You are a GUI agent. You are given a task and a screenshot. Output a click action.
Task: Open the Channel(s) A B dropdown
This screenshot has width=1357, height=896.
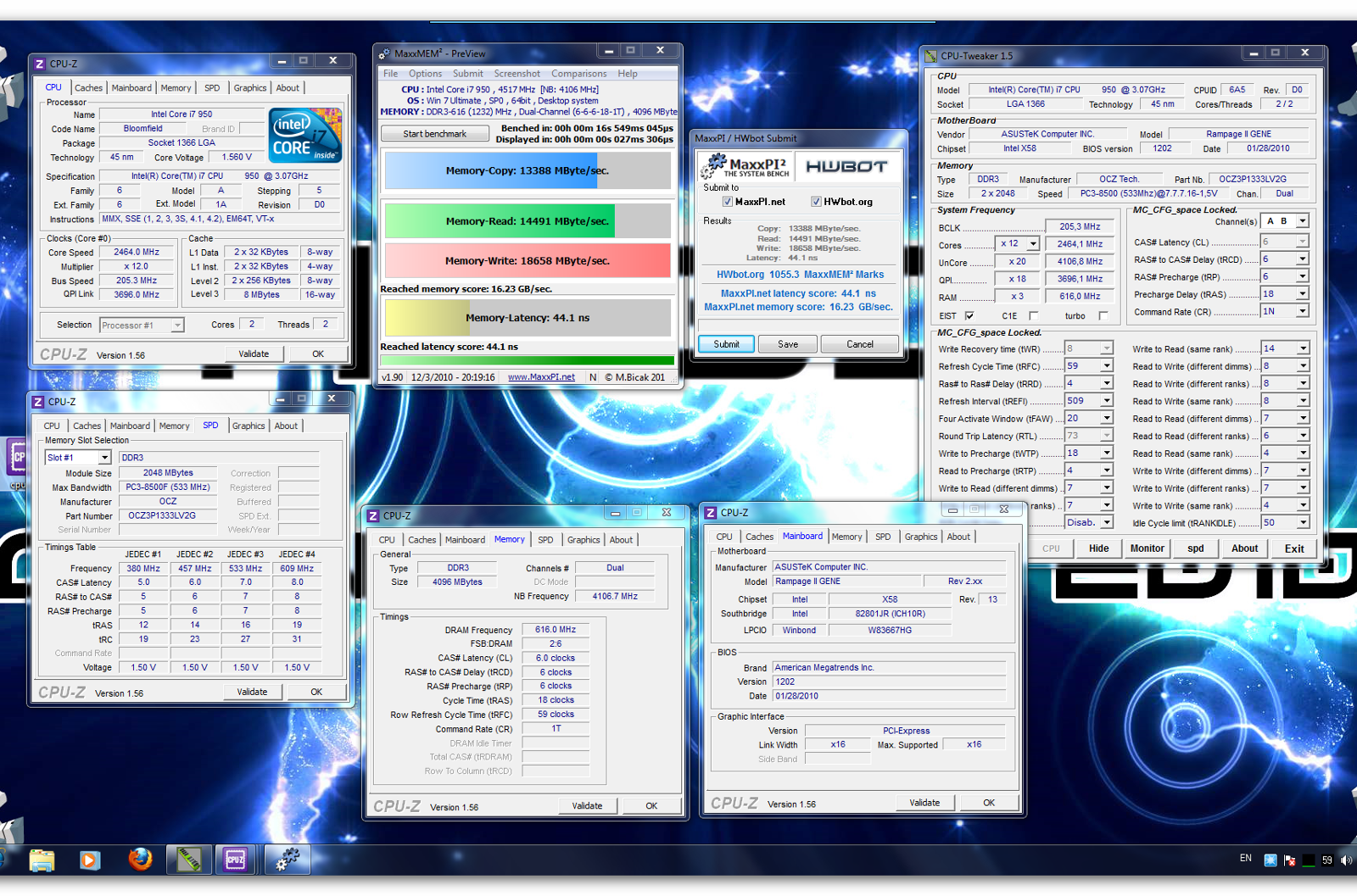(x=1302, y=221)
